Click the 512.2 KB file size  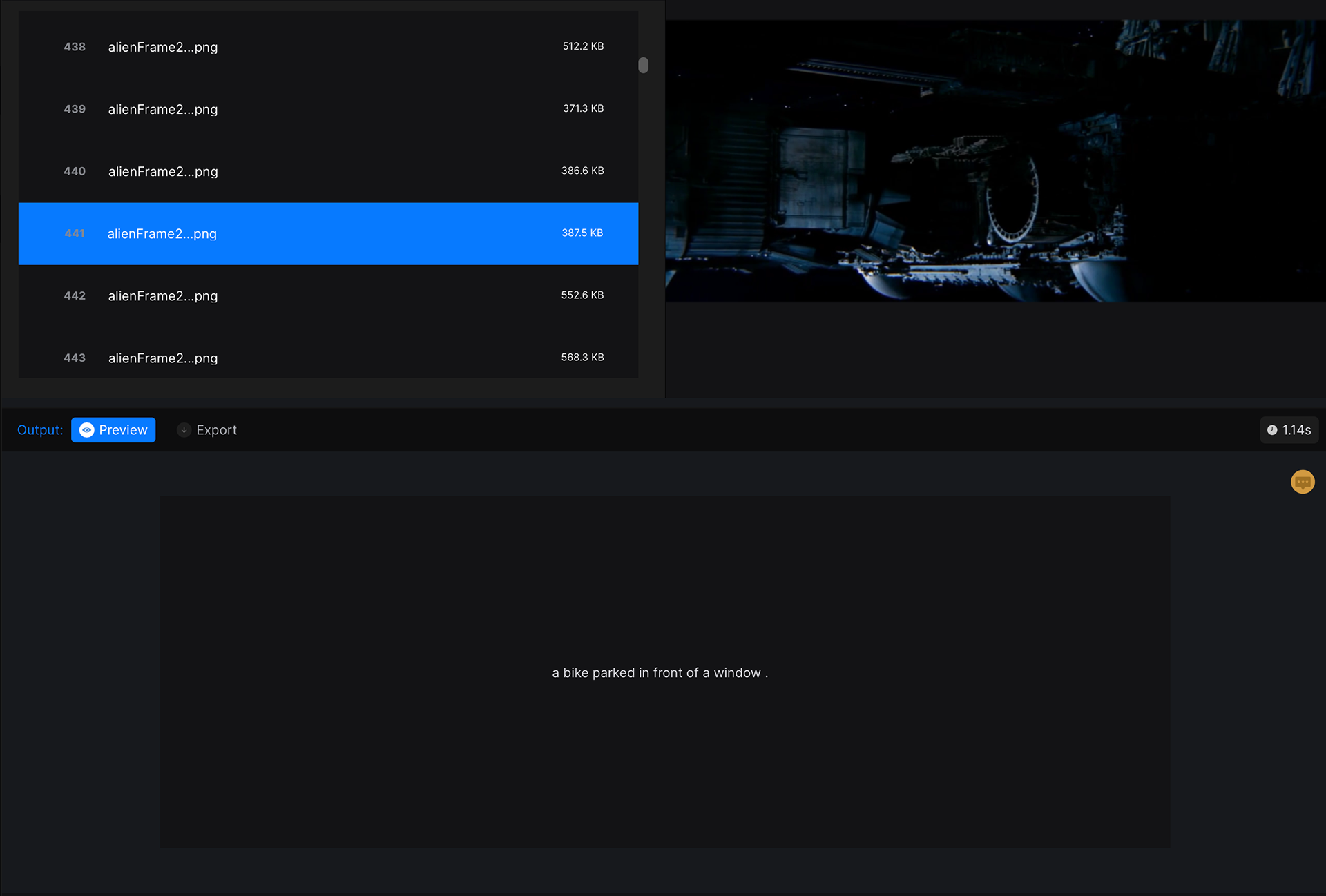click(x=583, y=46)
